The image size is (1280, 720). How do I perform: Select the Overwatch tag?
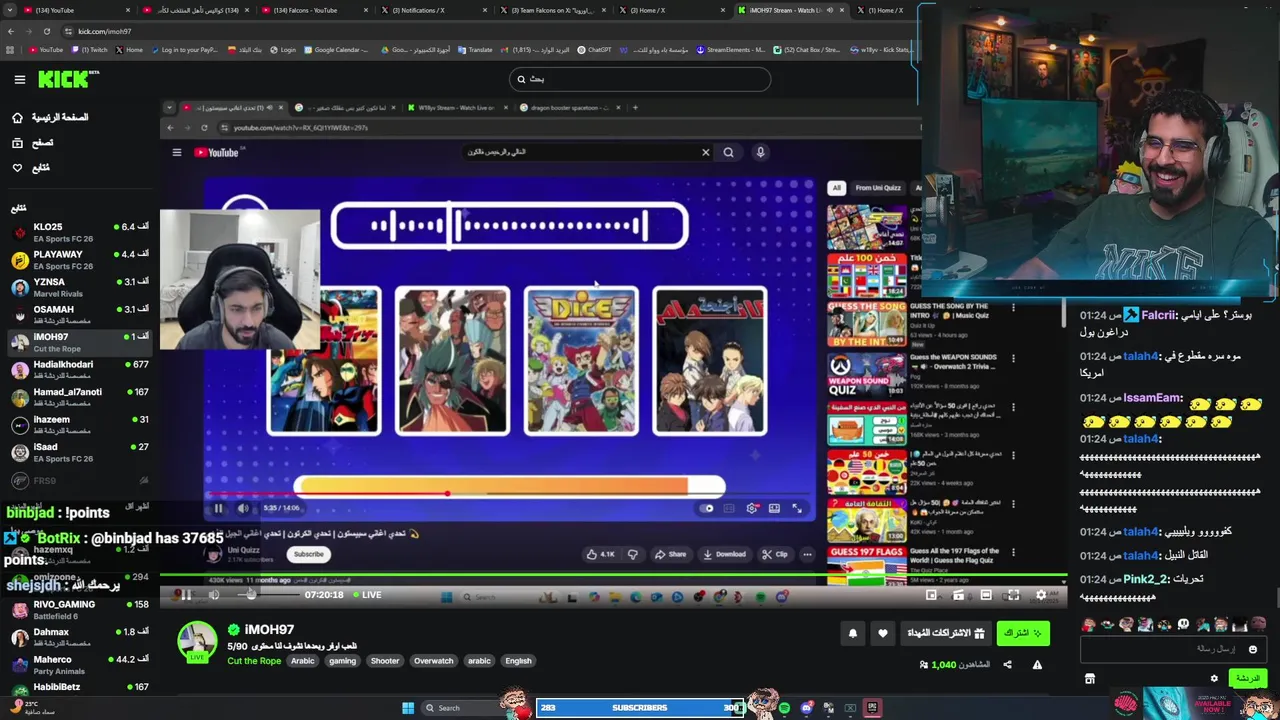point(433,661)
